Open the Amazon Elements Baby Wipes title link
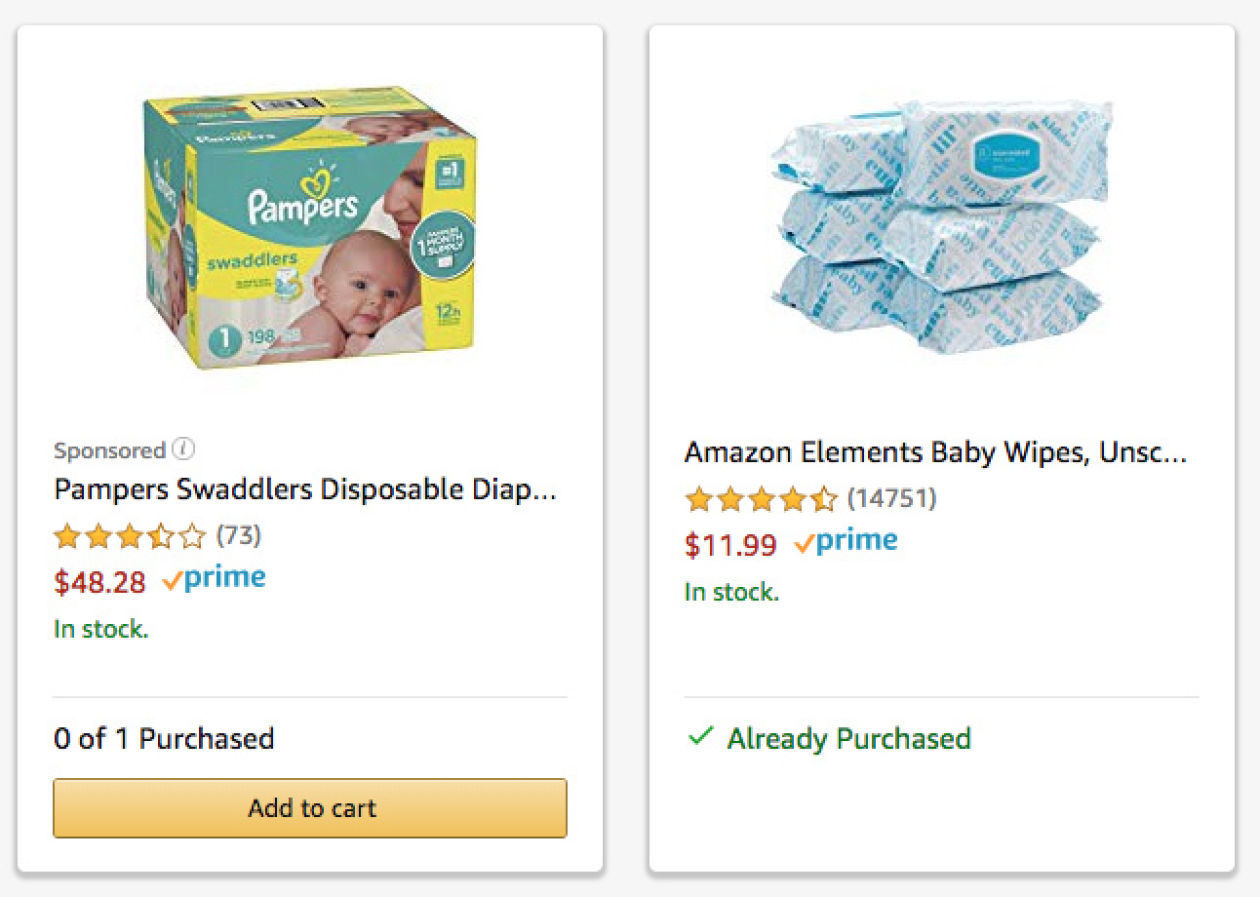This screenshot has width=1260, height=897. click(935, 453)
